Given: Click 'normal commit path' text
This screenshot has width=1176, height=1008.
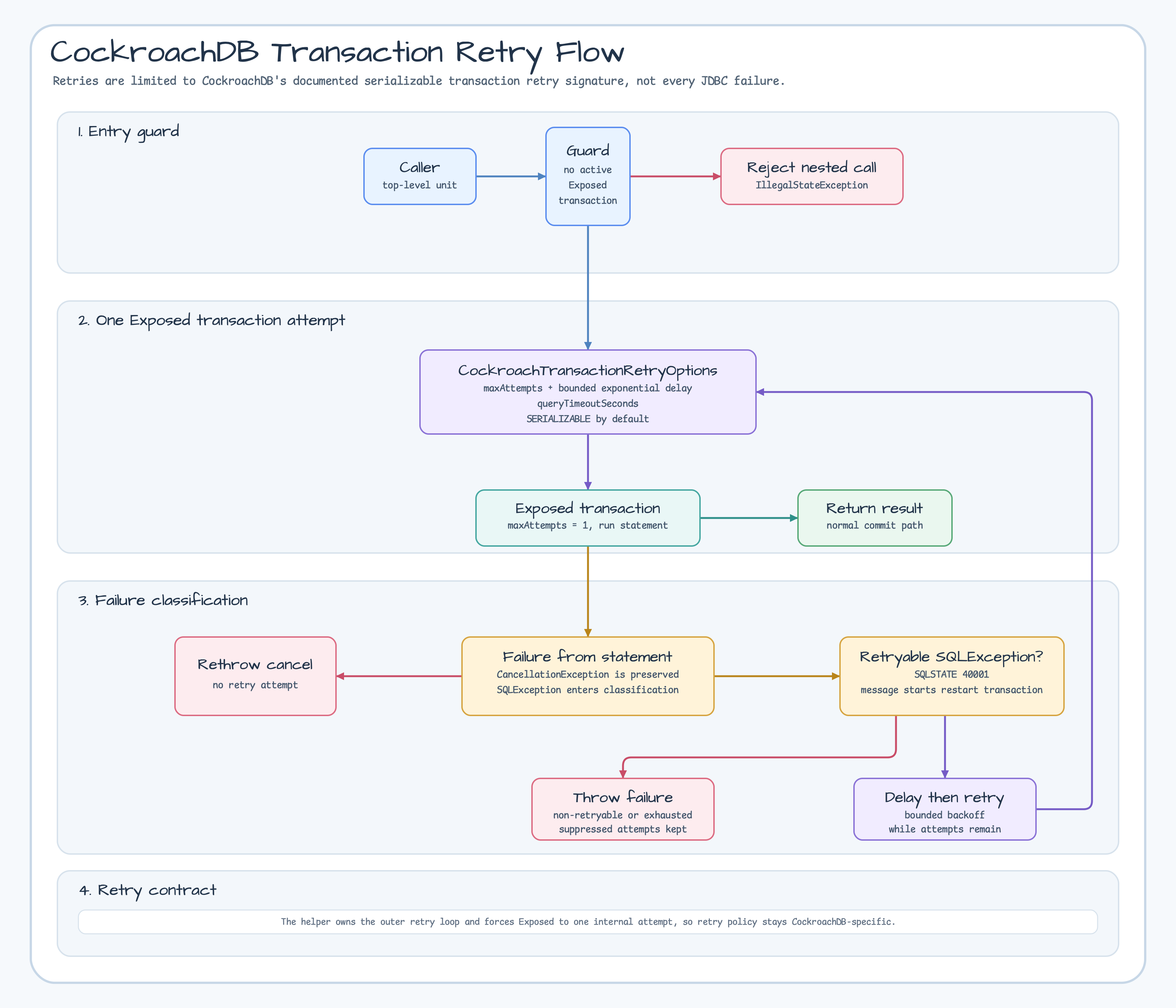Looking at the screenshot, I should (875, 526).
